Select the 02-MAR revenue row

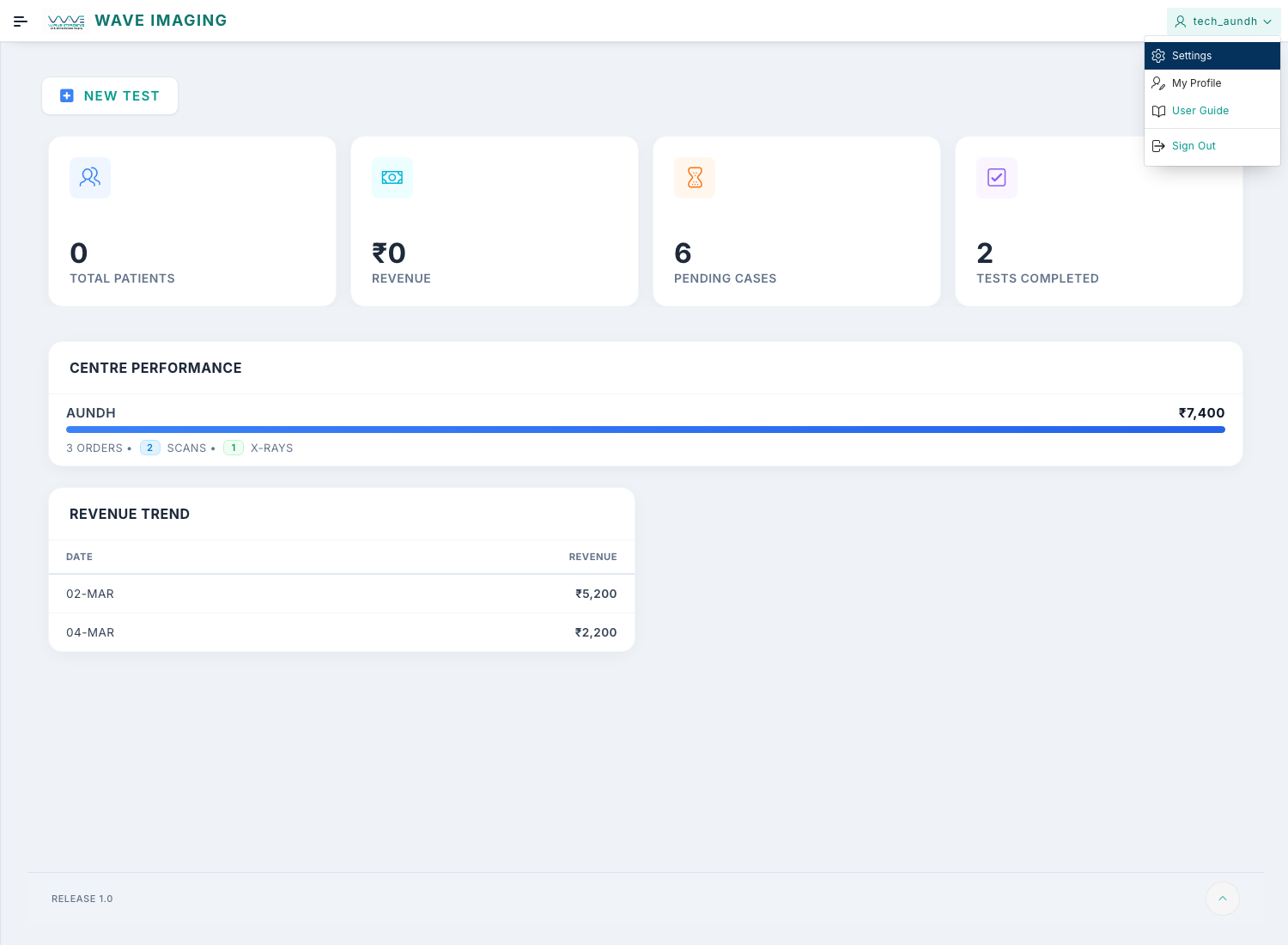[x=341, y=594]
